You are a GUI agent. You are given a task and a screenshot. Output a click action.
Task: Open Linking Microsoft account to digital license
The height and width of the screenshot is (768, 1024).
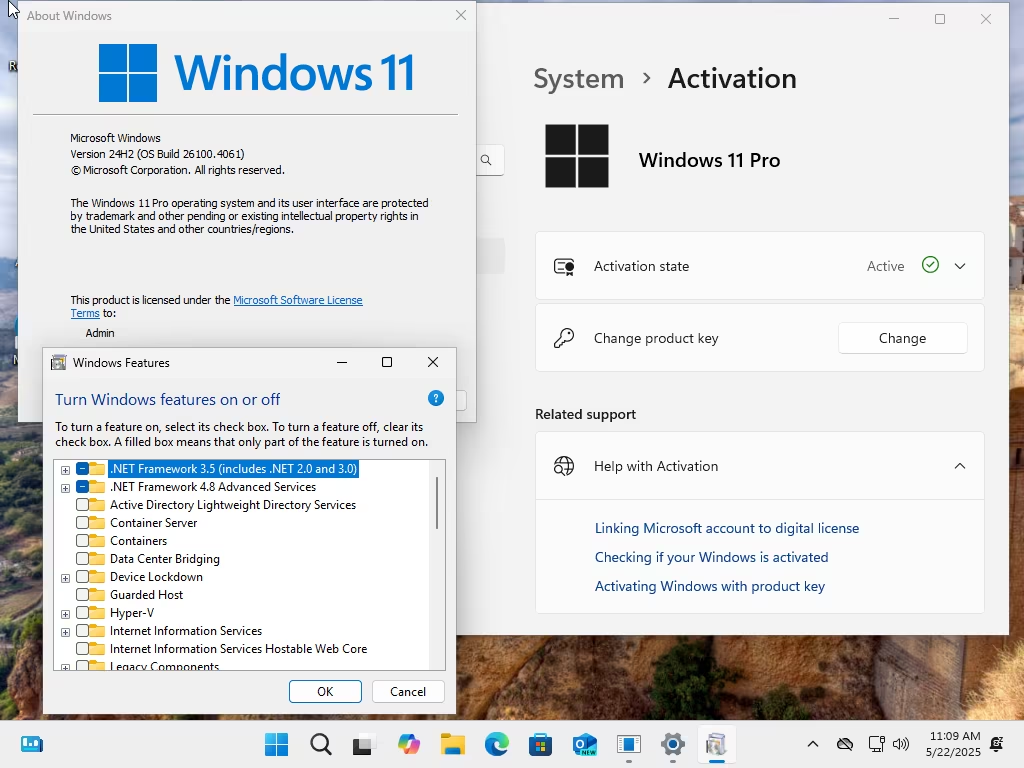pyautogui.click(x=727, y=528)
